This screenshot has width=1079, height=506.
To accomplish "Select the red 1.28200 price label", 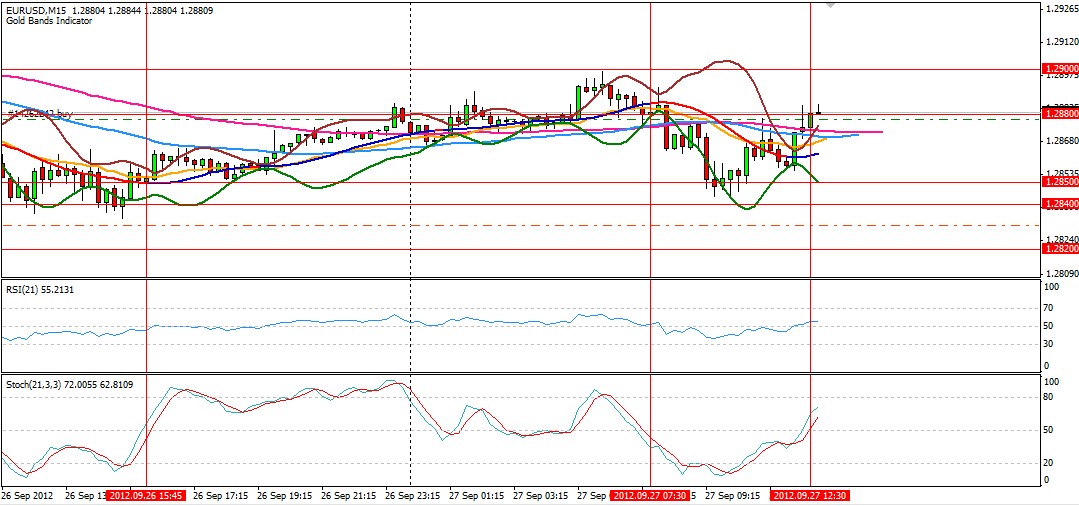I will 1060,249.
